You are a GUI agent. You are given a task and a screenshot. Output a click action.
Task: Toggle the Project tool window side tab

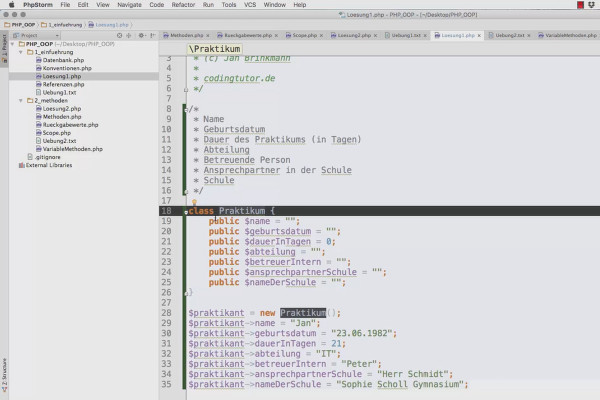(x=4, y=50)
